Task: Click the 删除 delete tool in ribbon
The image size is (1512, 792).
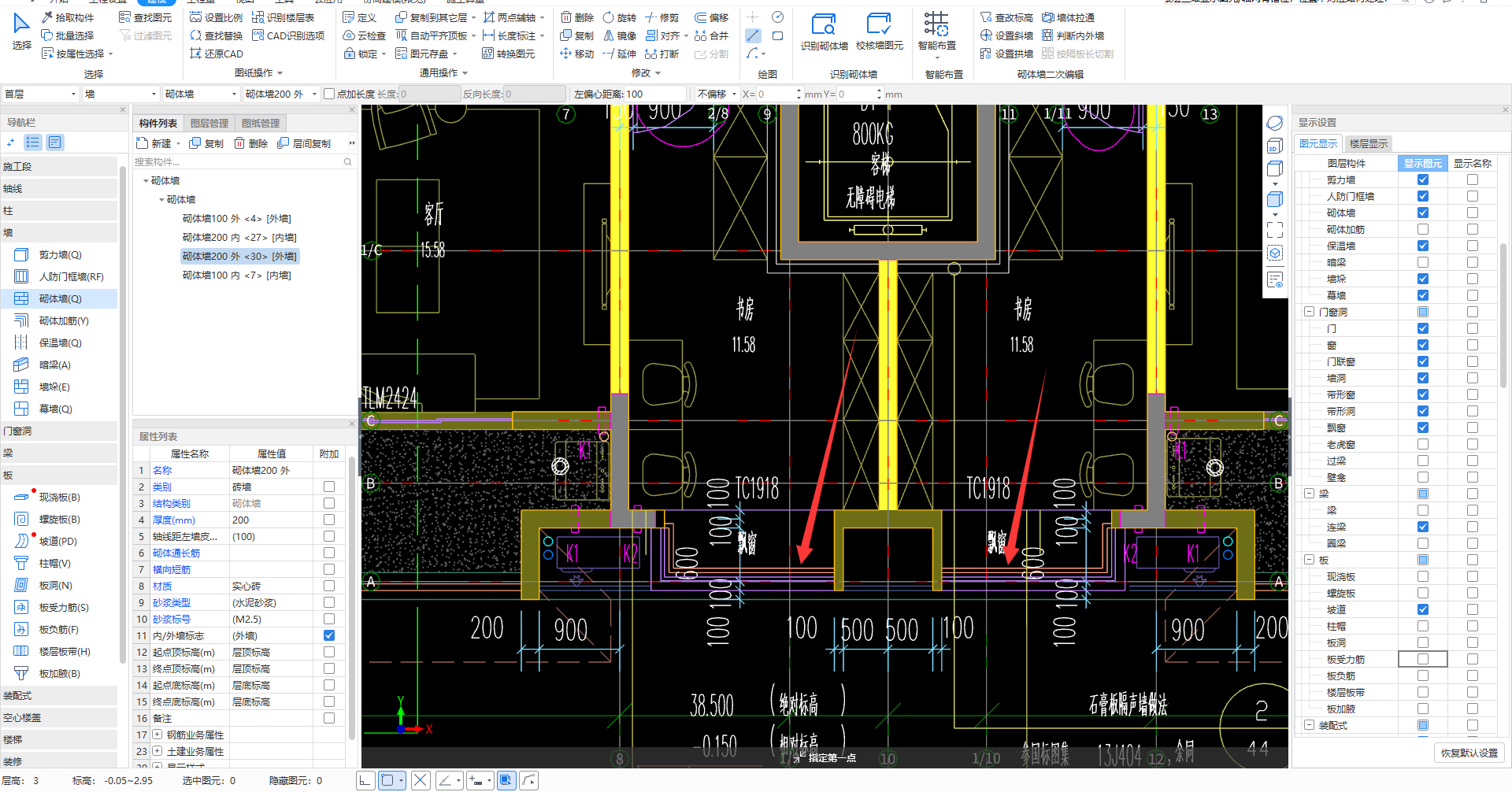Action: (577, 17)
